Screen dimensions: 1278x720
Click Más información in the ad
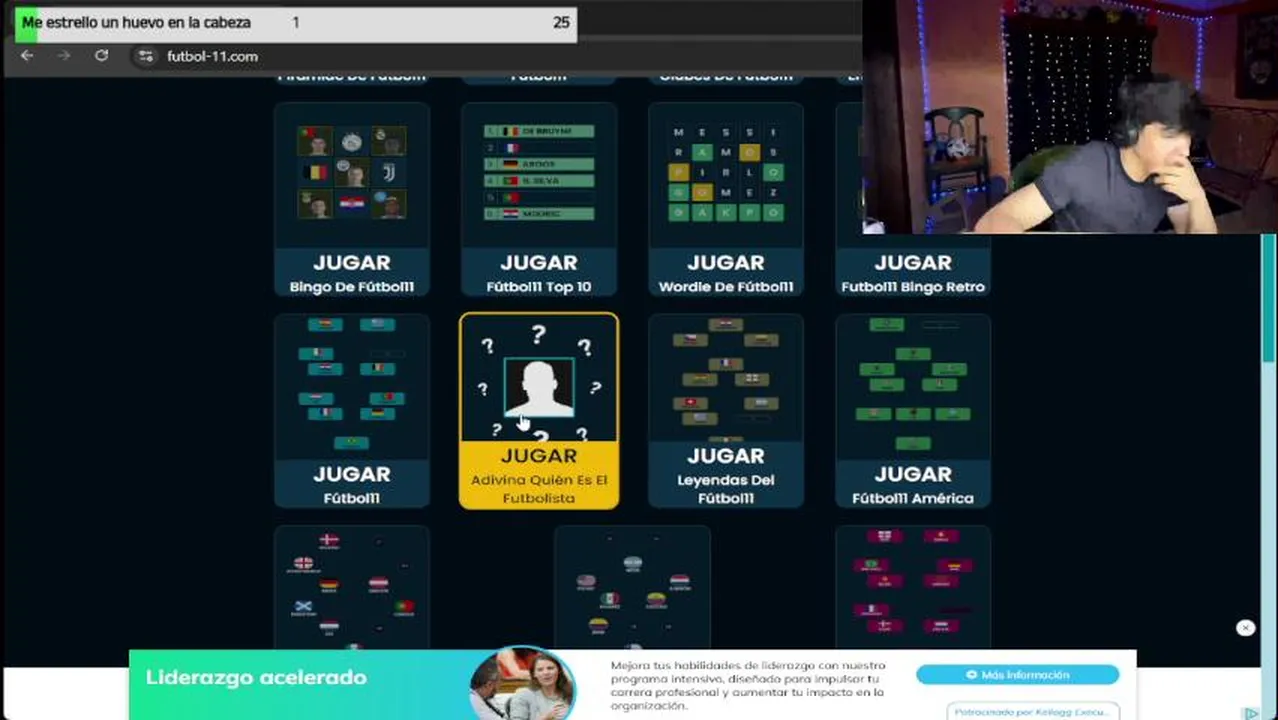(x=1017, y=675)
